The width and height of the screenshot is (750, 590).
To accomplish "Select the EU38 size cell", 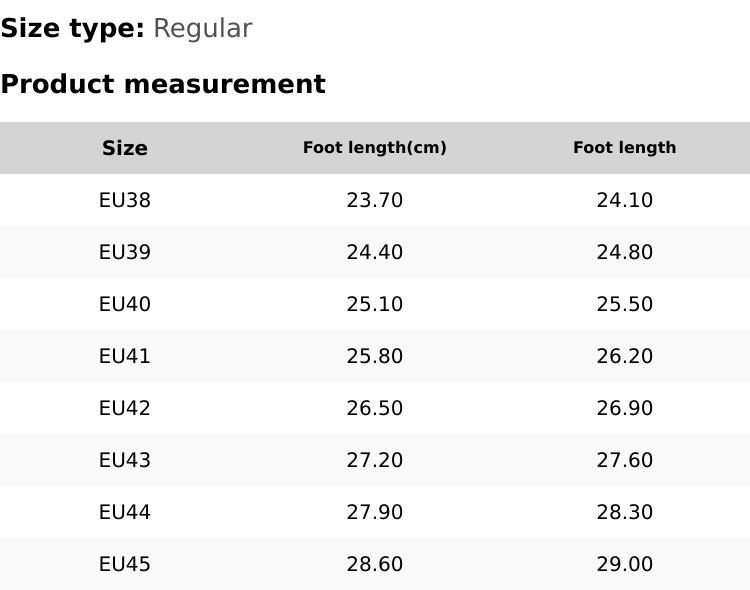I will coord(125,200).
